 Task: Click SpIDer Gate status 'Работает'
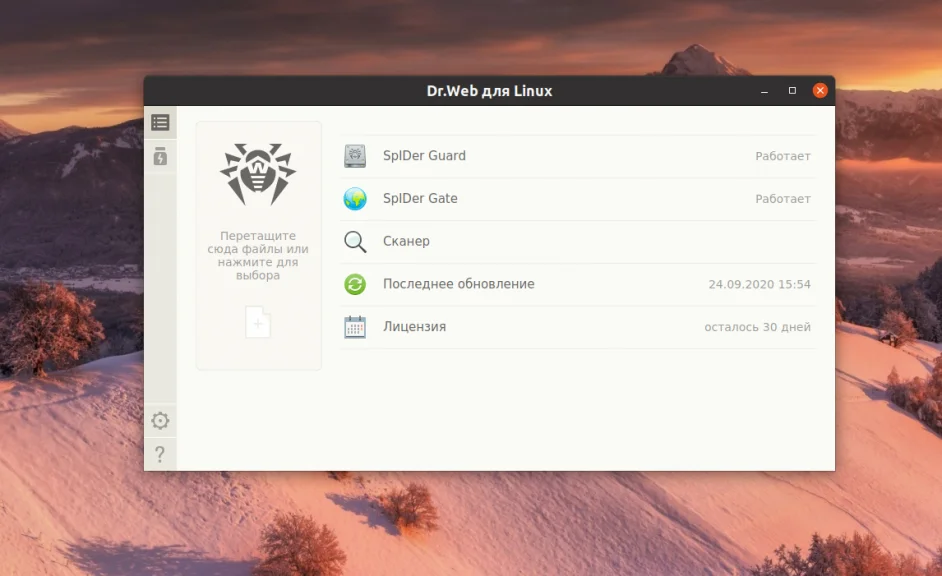(x=783, y=199)
